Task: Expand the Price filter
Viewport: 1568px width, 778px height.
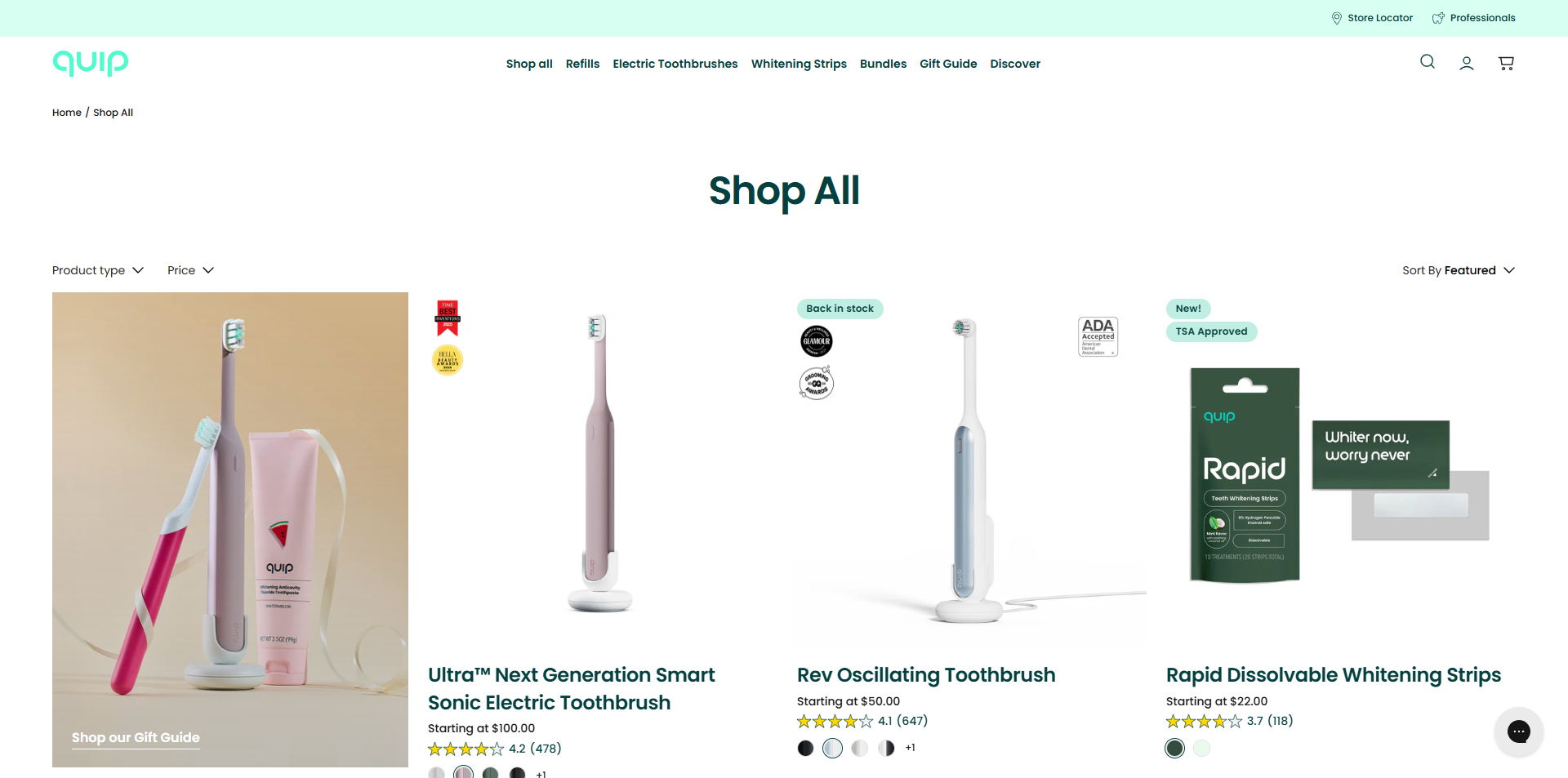Action: 190,270
